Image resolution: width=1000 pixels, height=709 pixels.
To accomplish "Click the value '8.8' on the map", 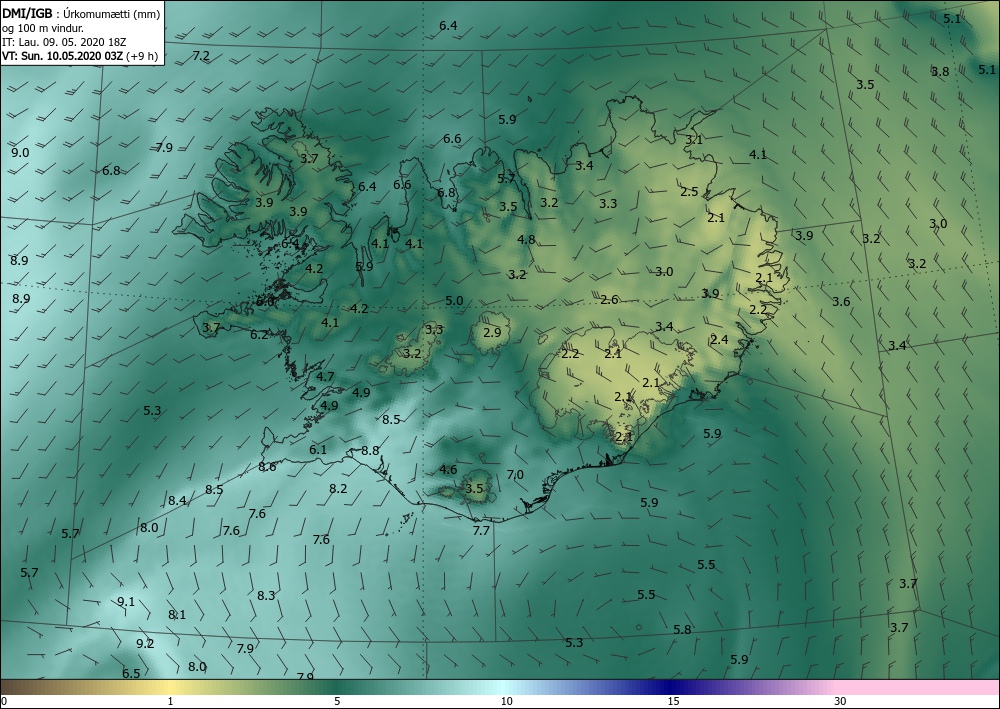I will coord(370,451).
